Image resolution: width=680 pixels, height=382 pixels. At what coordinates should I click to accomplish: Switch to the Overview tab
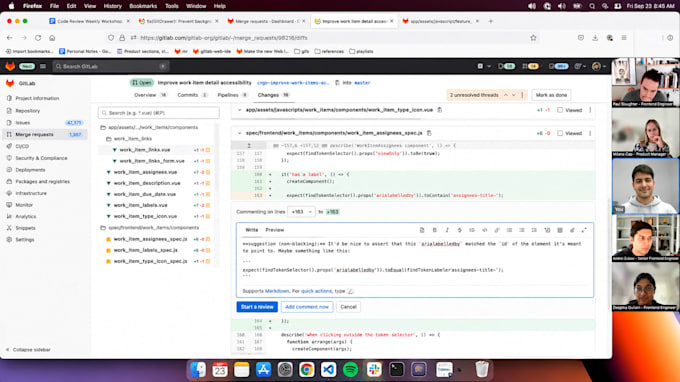pyautogui.click(x=150, y=95)
